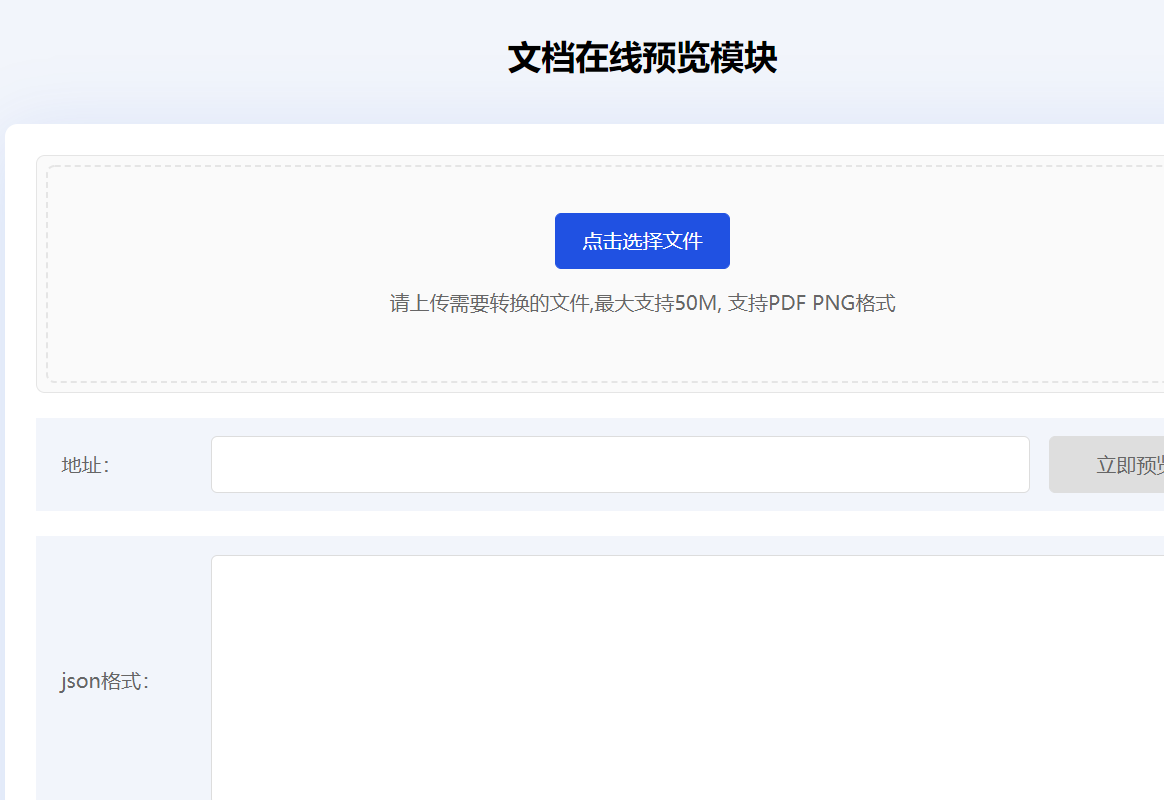Click the empty address bar to enter URL

tap(620, 464)
